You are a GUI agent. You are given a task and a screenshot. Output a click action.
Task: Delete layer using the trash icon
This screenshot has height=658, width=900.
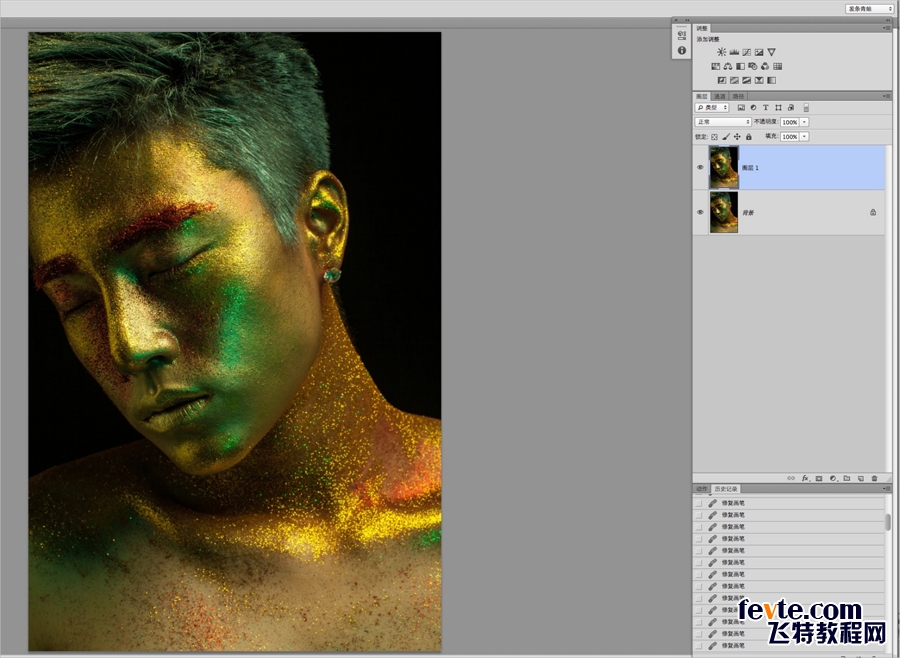pos(874,479)
